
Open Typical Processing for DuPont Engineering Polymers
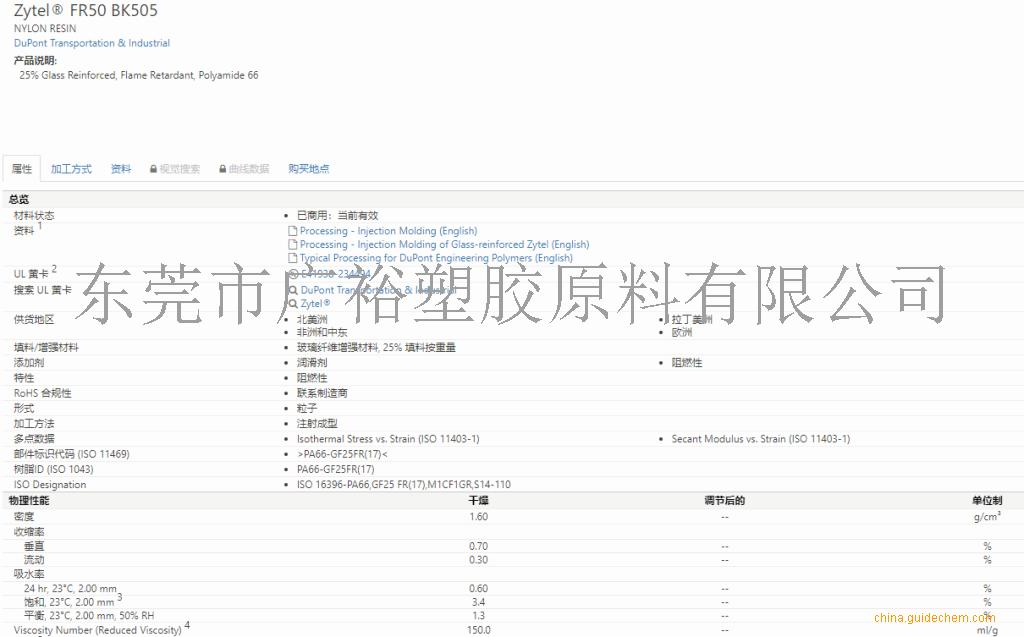[x=436, y=258]
